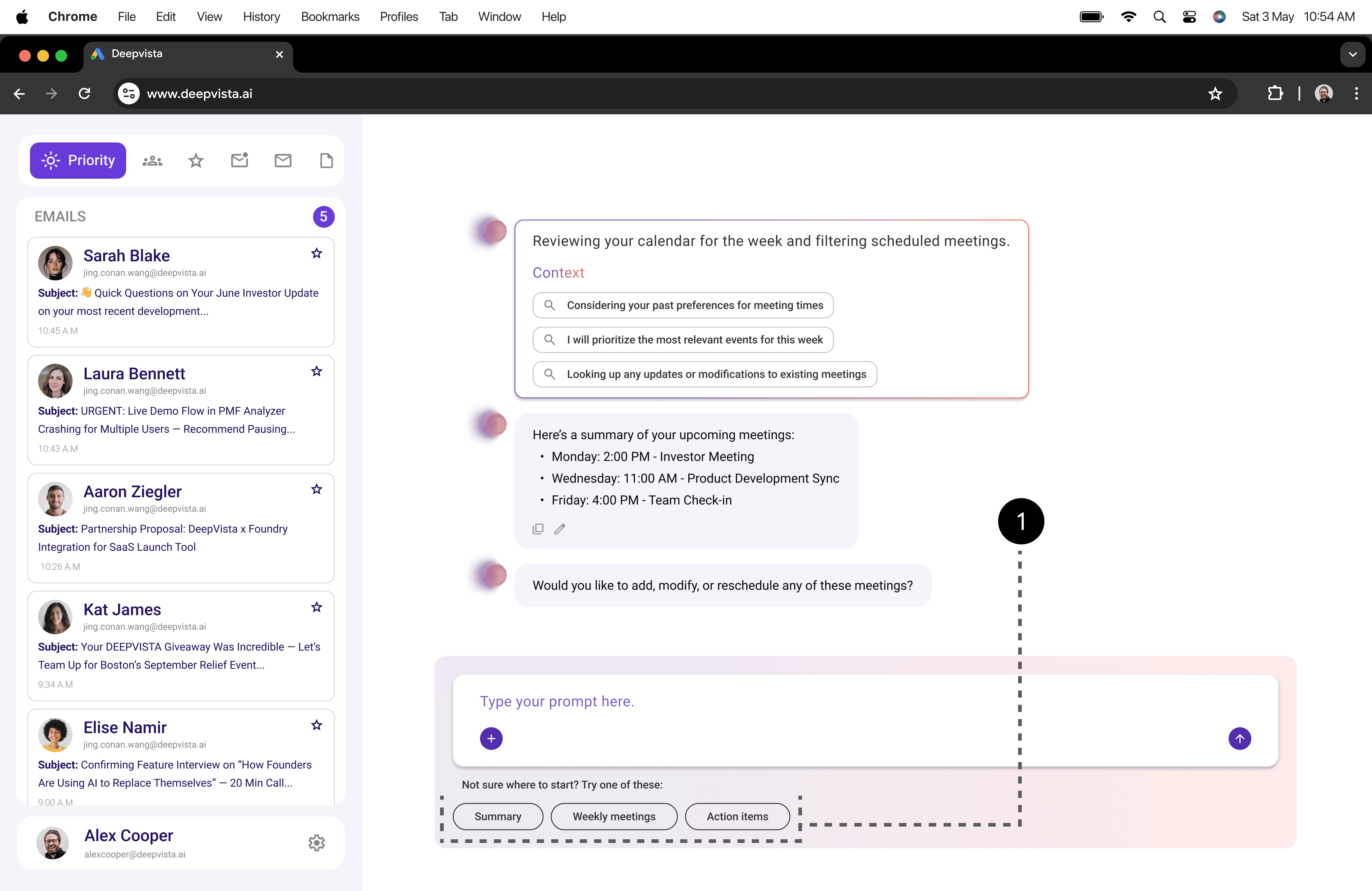Open Chrome three-dot menu
The image size is (1372, 891).
pos(1356,93)
